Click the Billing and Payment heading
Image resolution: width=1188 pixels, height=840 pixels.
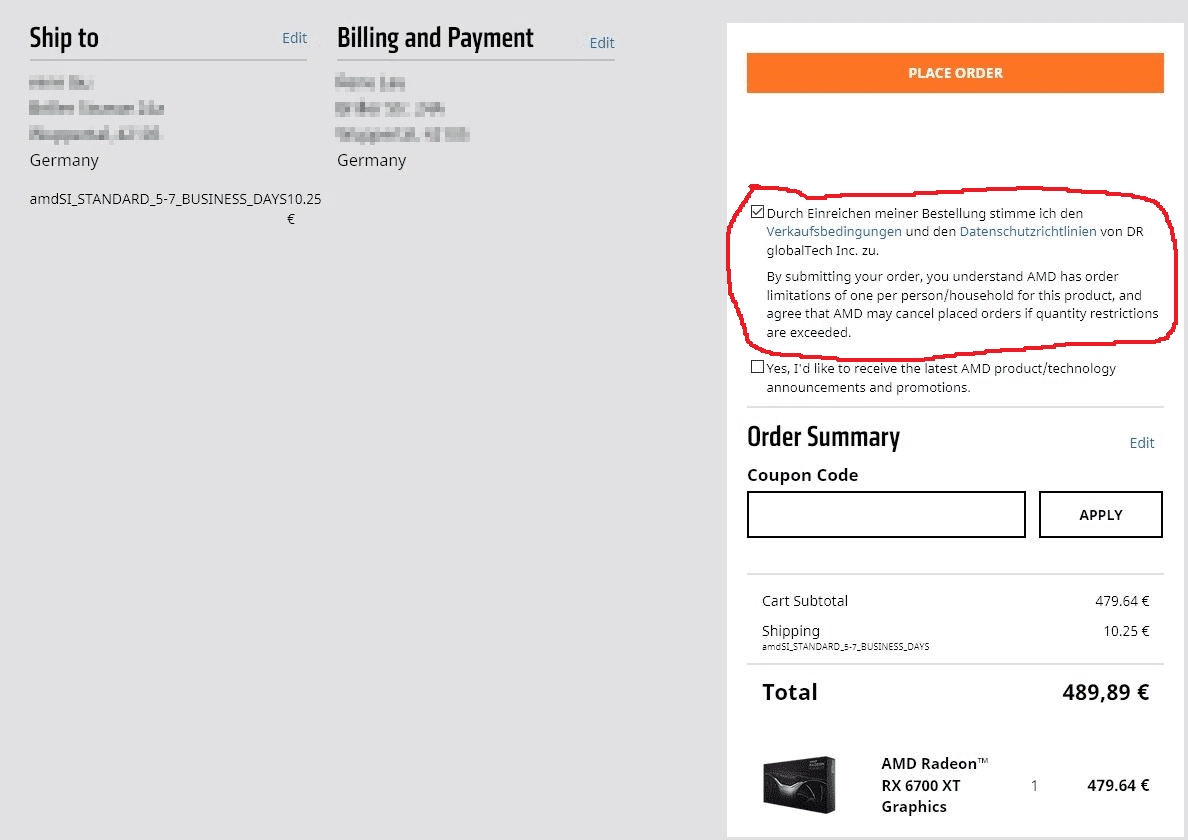(435, 38)
